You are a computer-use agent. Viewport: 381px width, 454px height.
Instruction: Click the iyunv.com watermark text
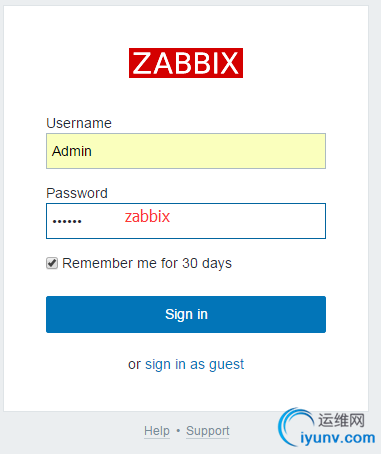tap(338, 438)
